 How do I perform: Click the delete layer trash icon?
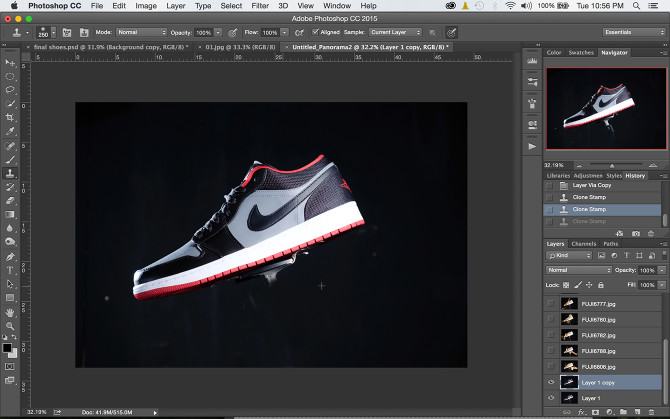point(651,412)
